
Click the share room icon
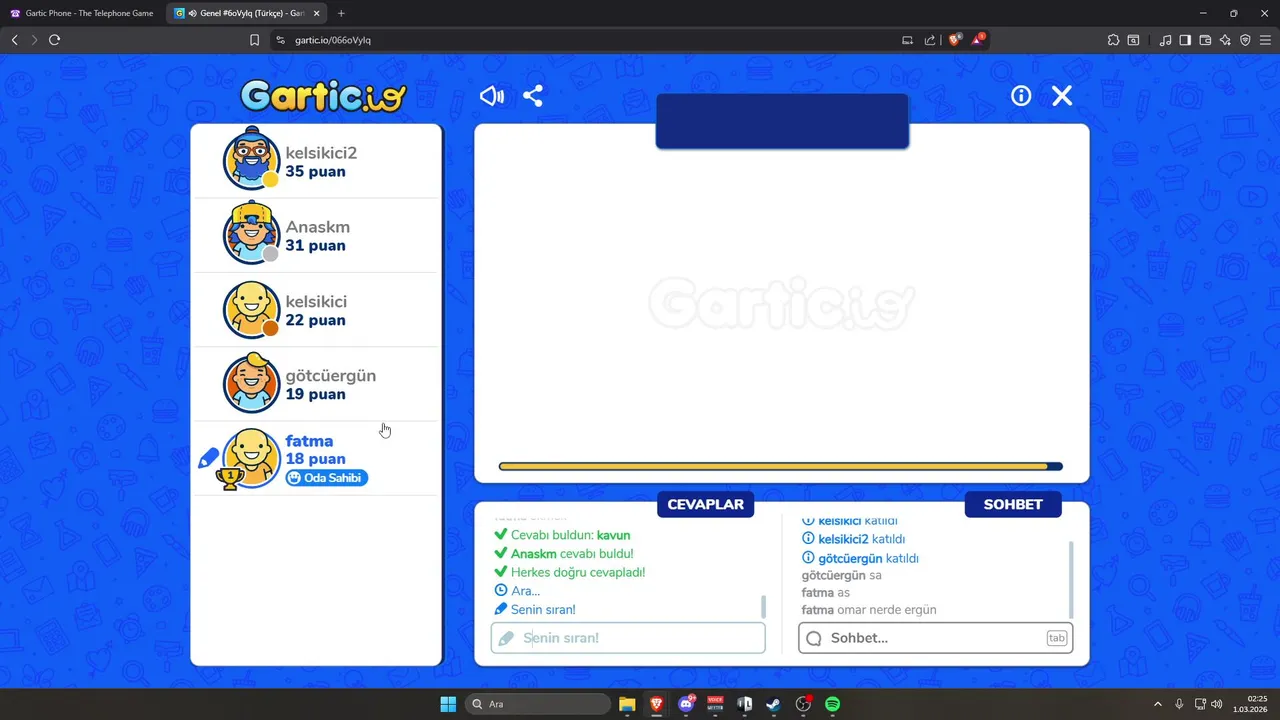tap(533, 96)
